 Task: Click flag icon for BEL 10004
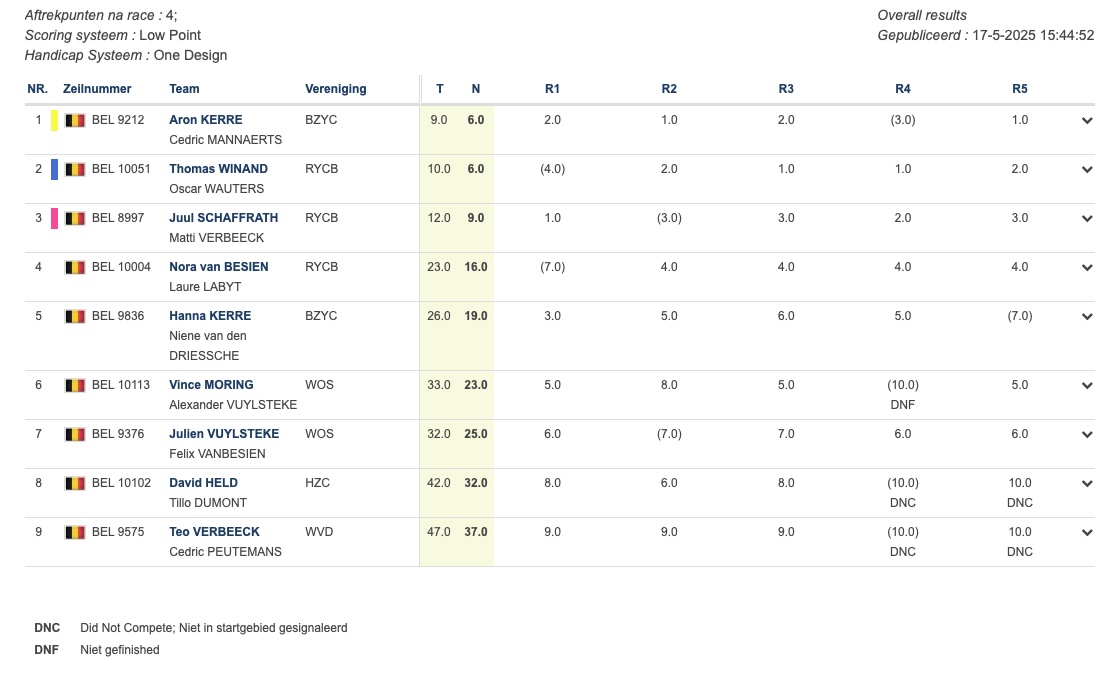(x=75, y=267)
